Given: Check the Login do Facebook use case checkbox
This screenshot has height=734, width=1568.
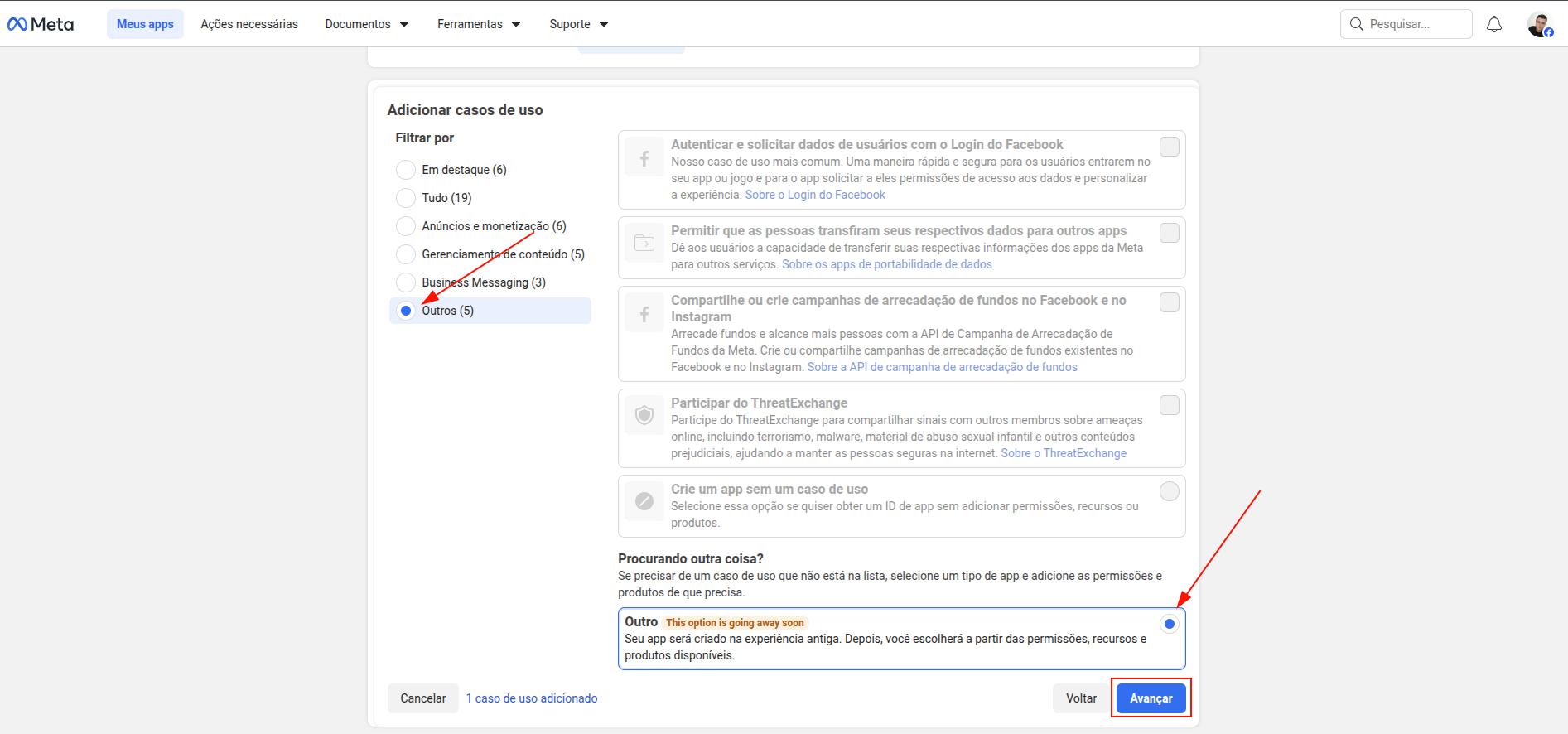Looking at the screenshot, I should point(1169,147).
